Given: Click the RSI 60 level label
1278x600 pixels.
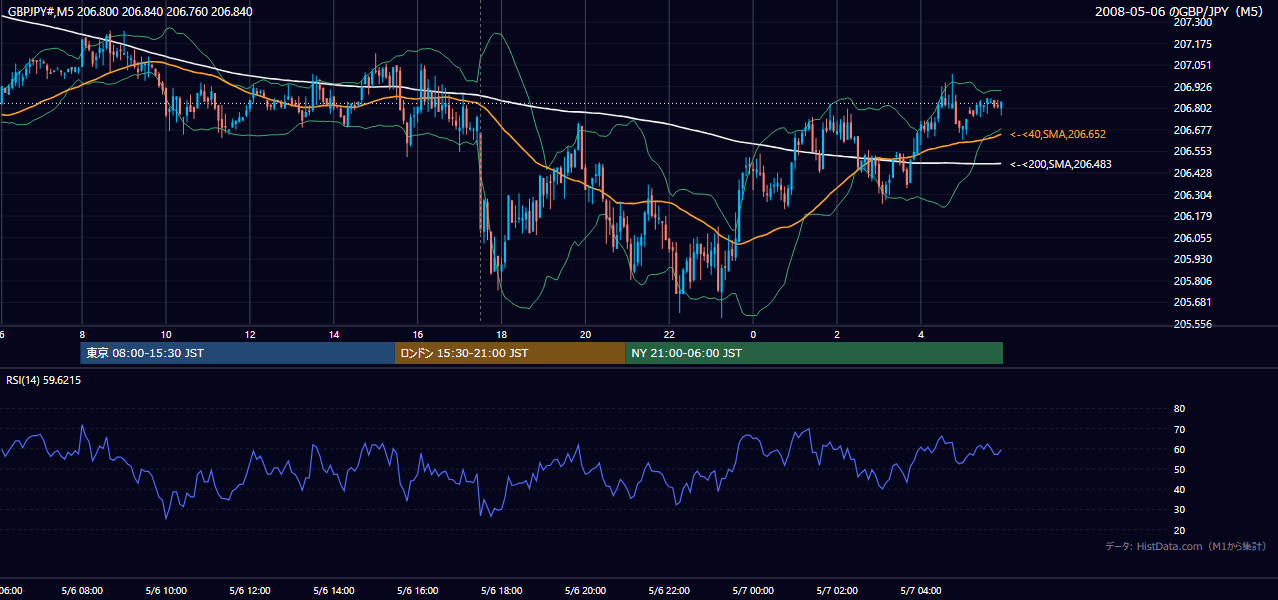Looking at the screenshot, I should pos(1179,449).
